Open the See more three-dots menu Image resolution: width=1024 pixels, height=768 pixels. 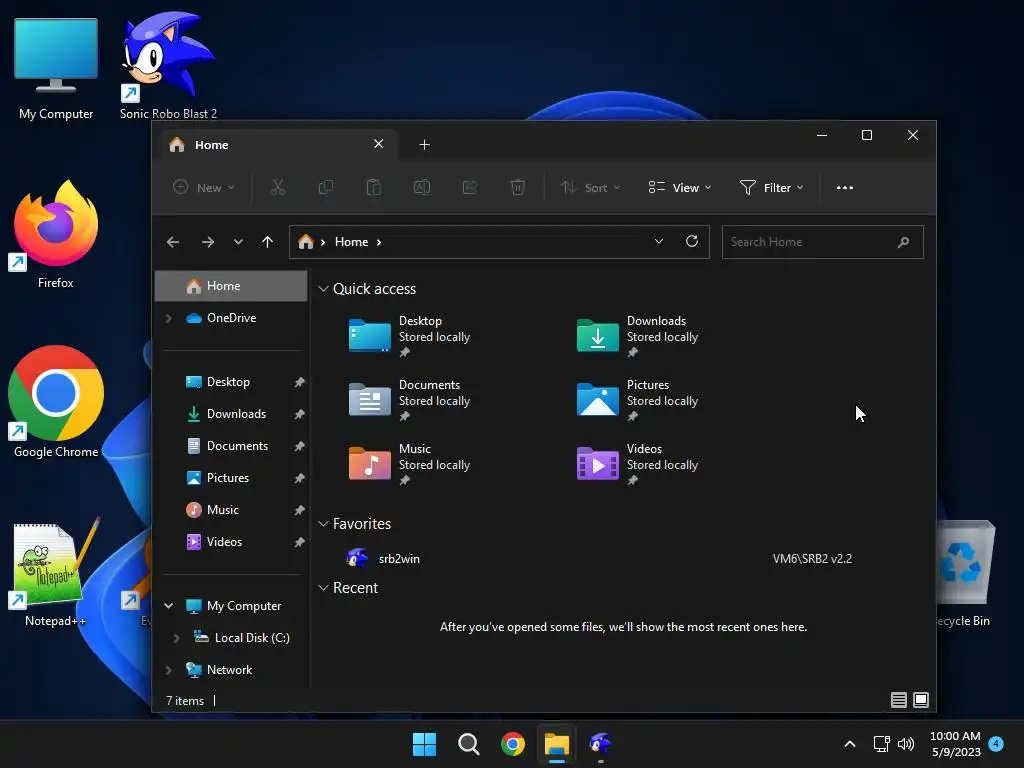(844, 187)
